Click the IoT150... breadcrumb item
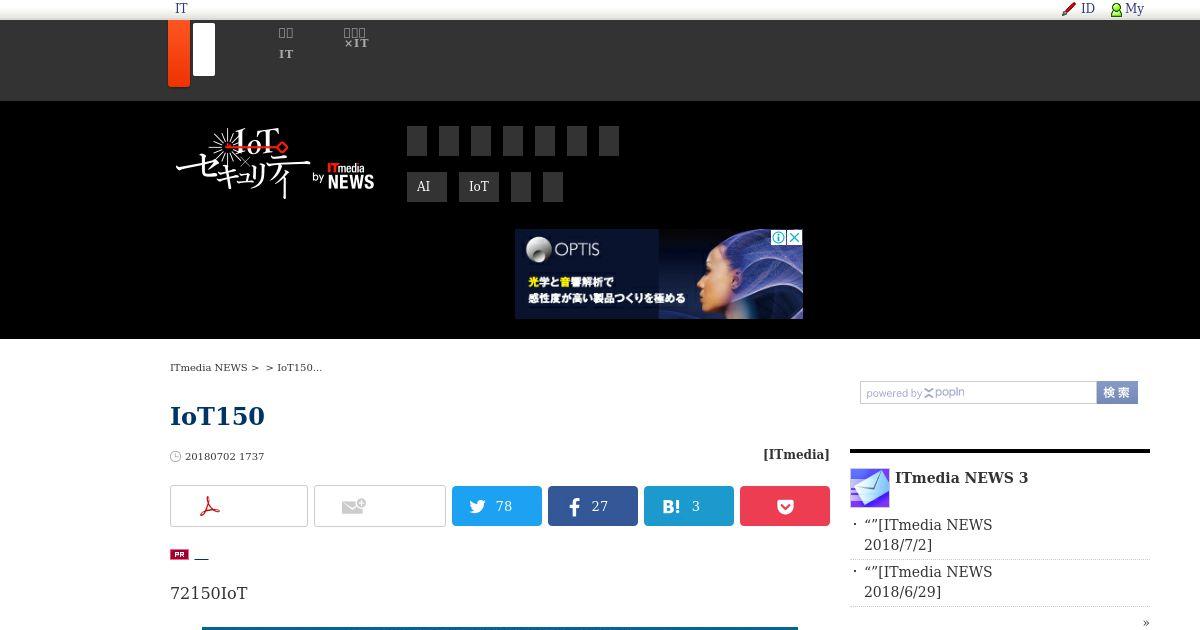1200x630 pixels. pos(299,368)
